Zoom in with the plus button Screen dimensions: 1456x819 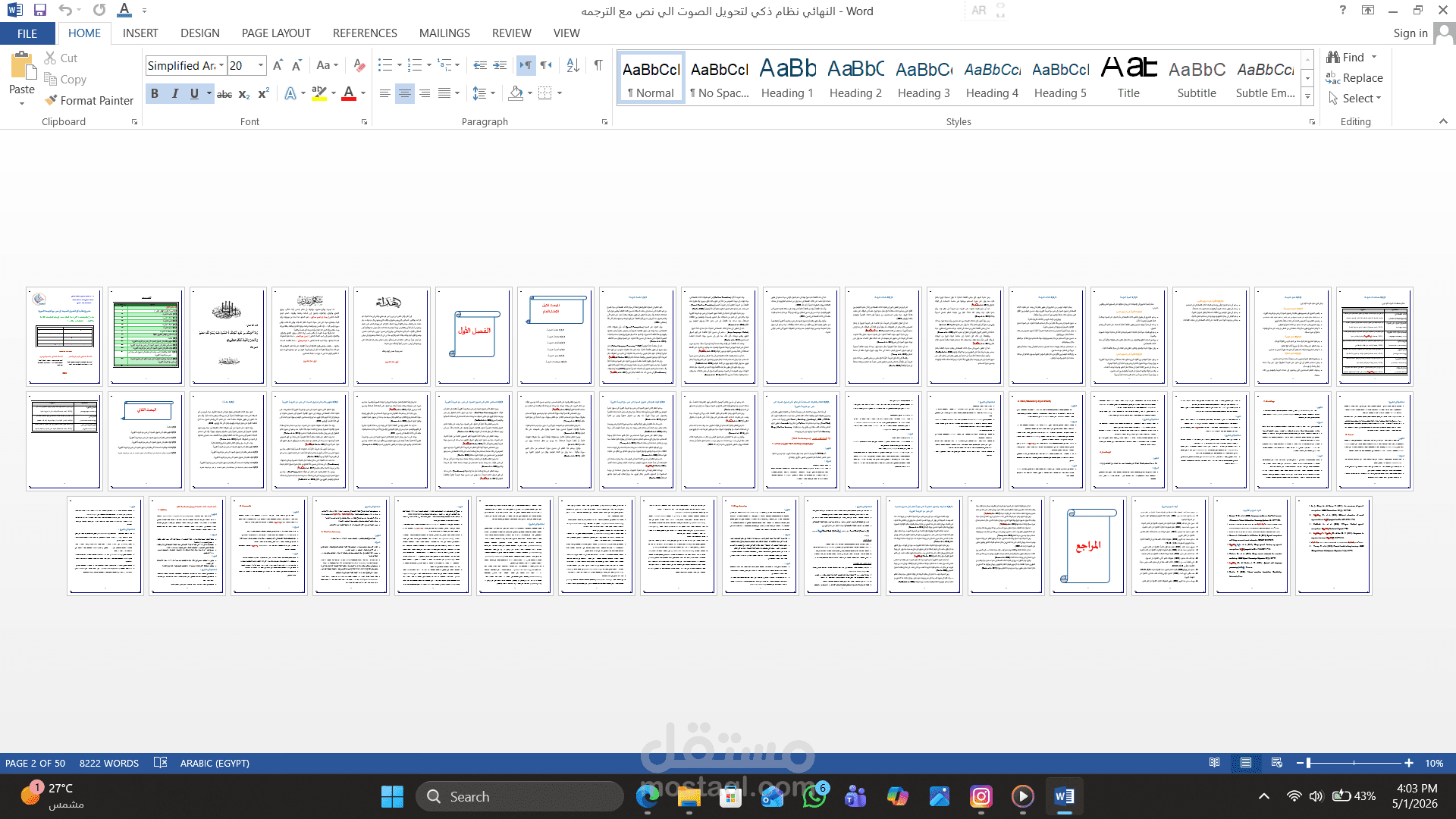click(1409, 763)
